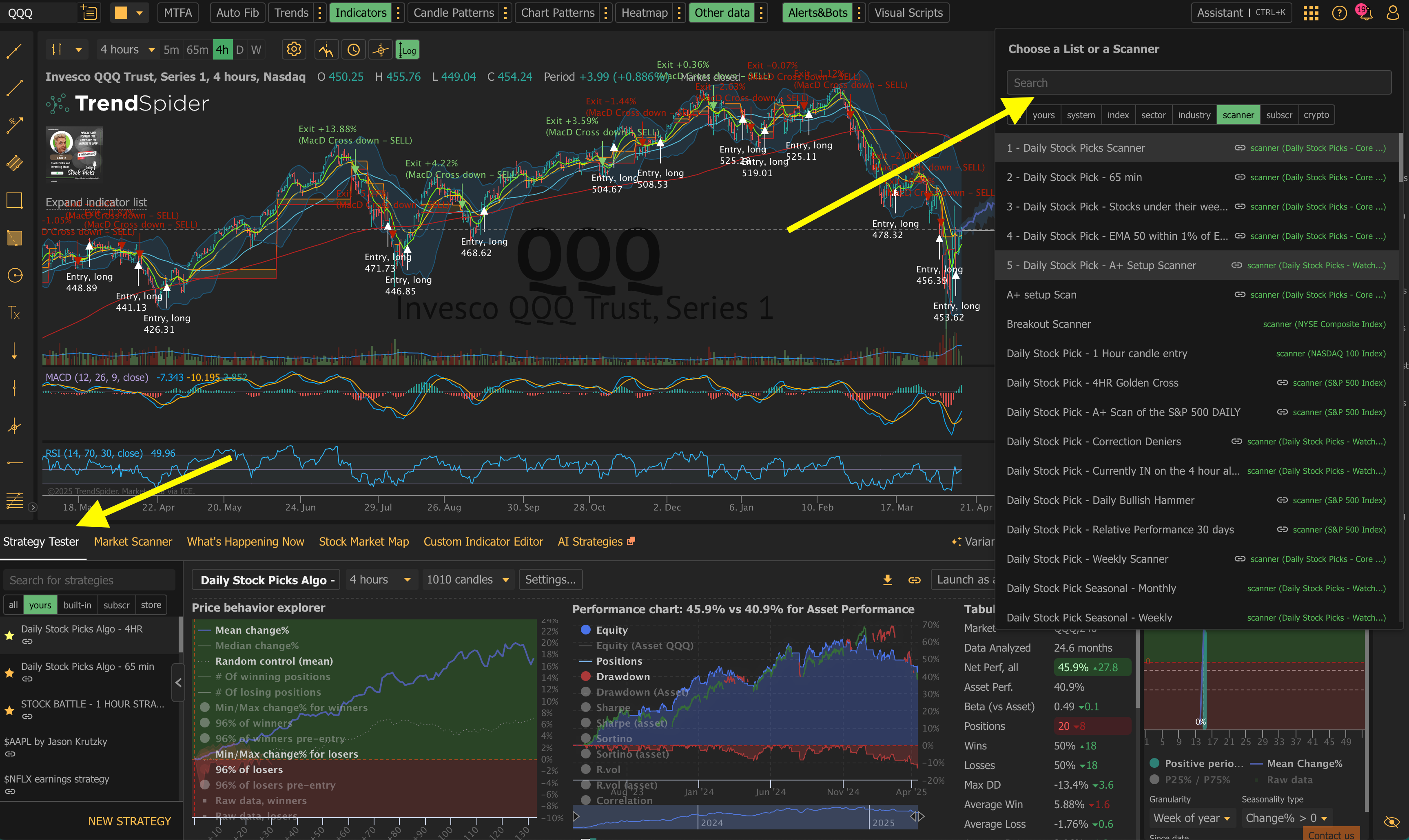
Task: Select the vertical line tool
Action: click(15, 388)
